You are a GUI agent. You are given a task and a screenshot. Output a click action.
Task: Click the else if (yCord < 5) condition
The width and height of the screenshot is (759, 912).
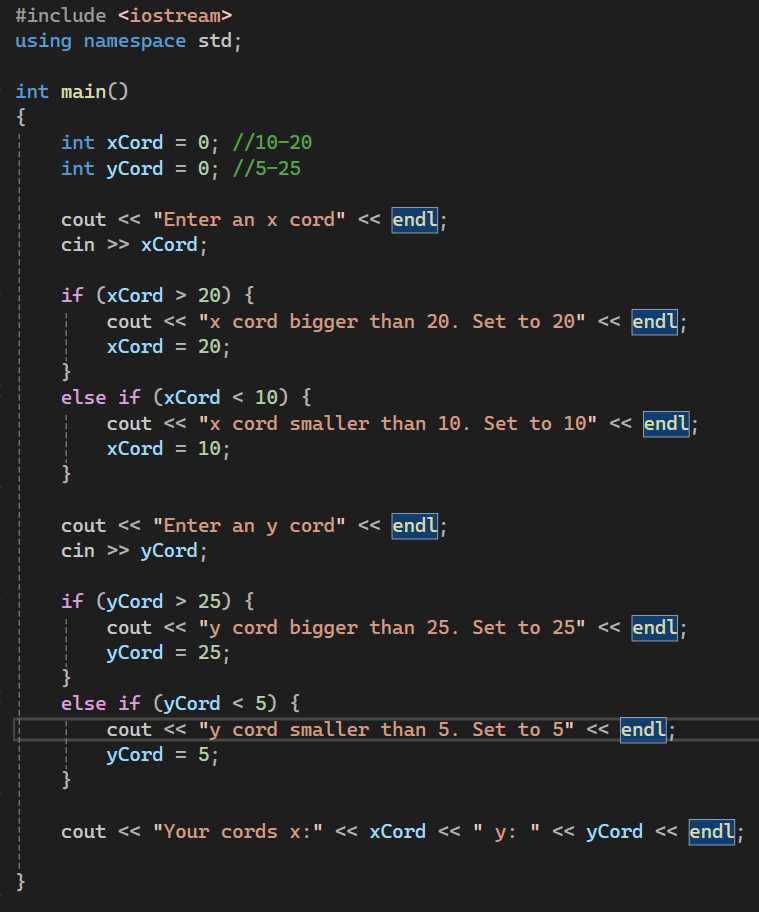[x=186, y=703]
